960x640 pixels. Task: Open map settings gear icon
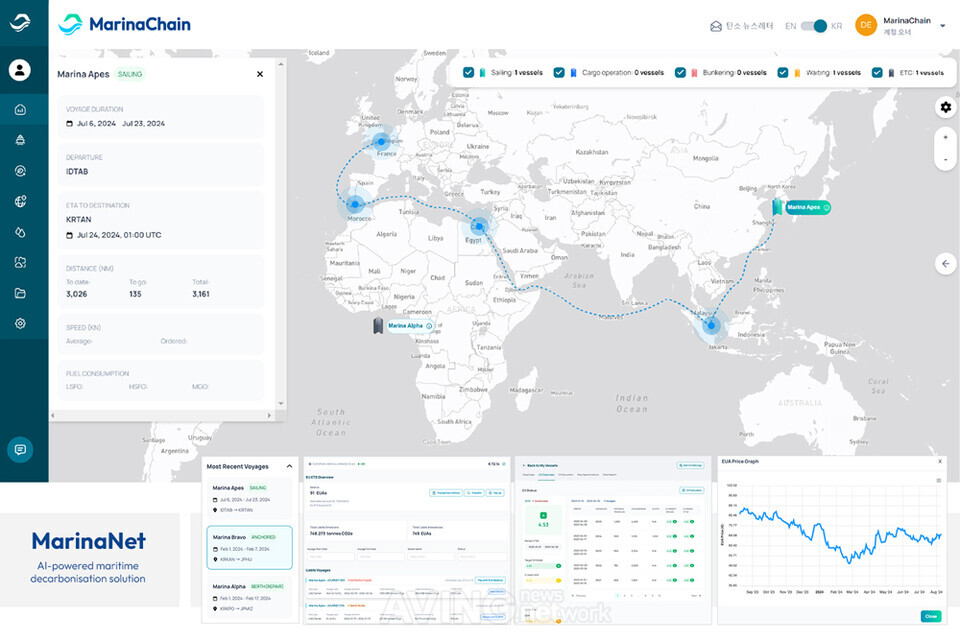click(x=946, y=107)
